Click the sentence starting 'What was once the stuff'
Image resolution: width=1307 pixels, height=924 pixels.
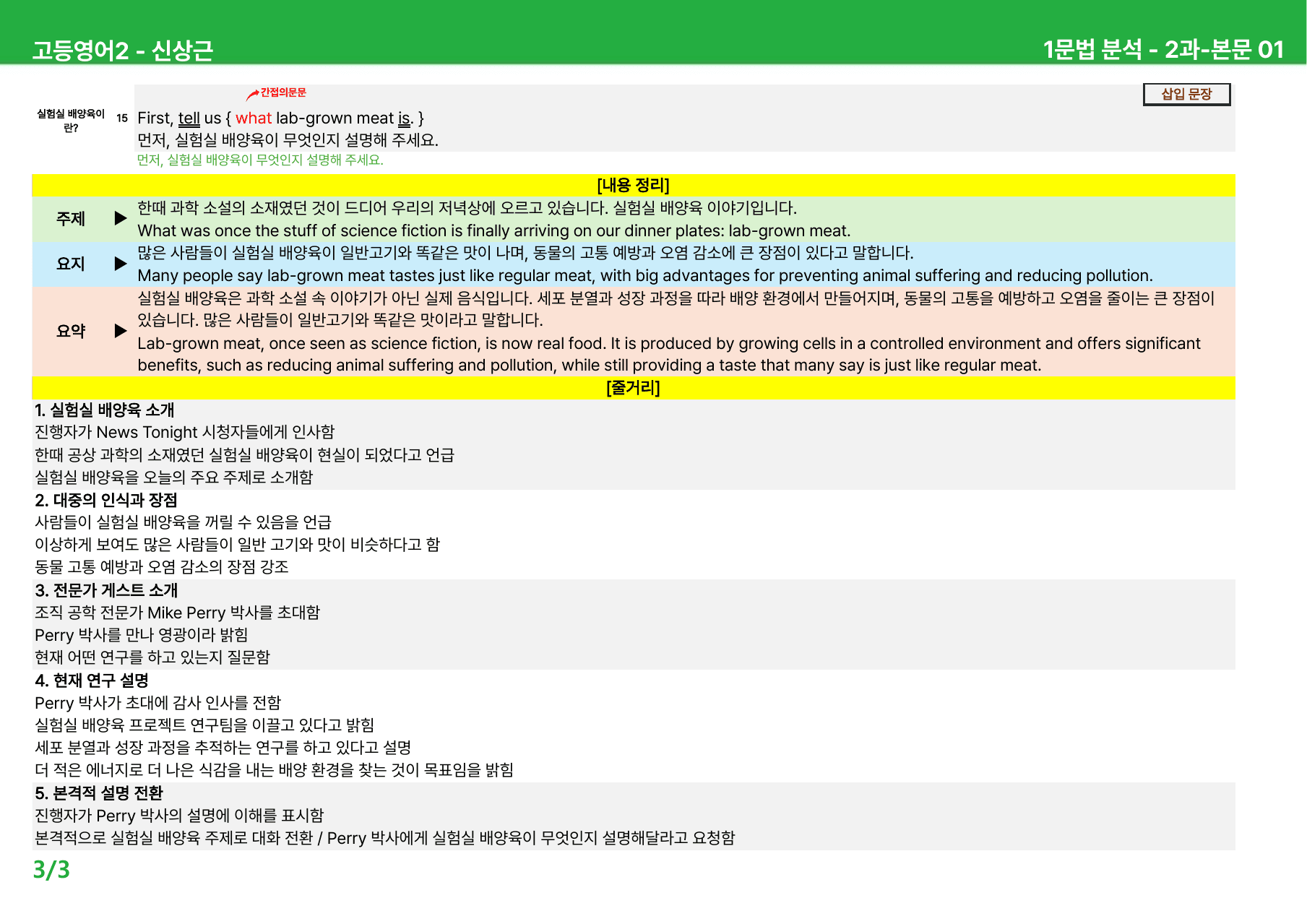[494, 230]
